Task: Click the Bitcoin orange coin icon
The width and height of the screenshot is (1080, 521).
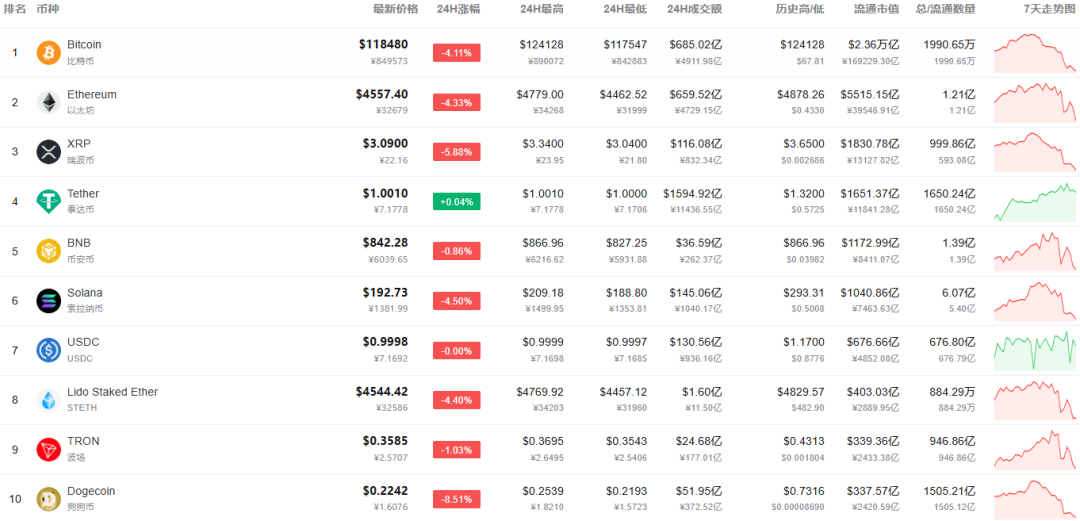Action: (x=49, y=52)
